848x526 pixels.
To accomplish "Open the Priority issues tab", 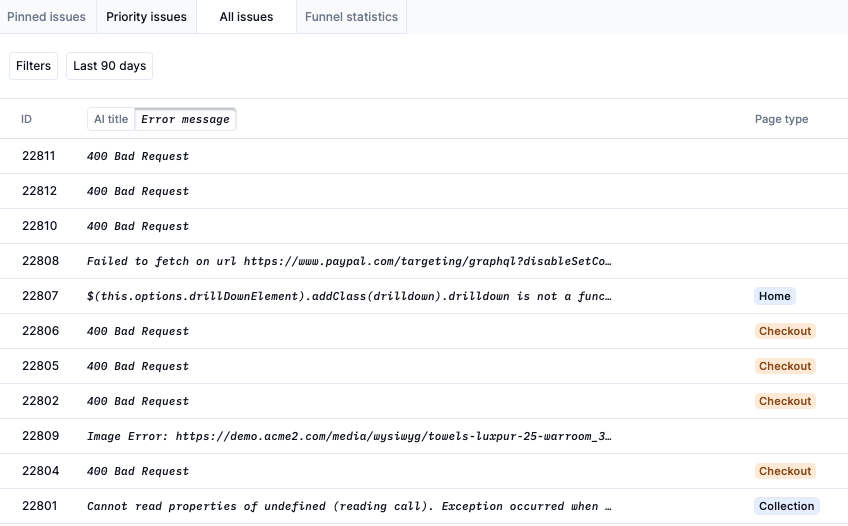I will pyautogui.click(x=146, y=17).
